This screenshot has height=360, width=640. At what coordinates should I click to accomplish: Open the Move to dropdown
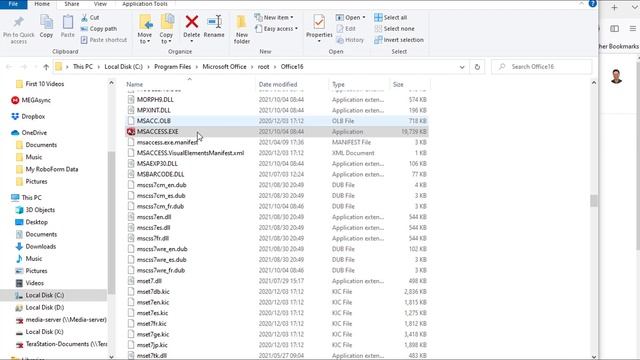tap(145, 29)
